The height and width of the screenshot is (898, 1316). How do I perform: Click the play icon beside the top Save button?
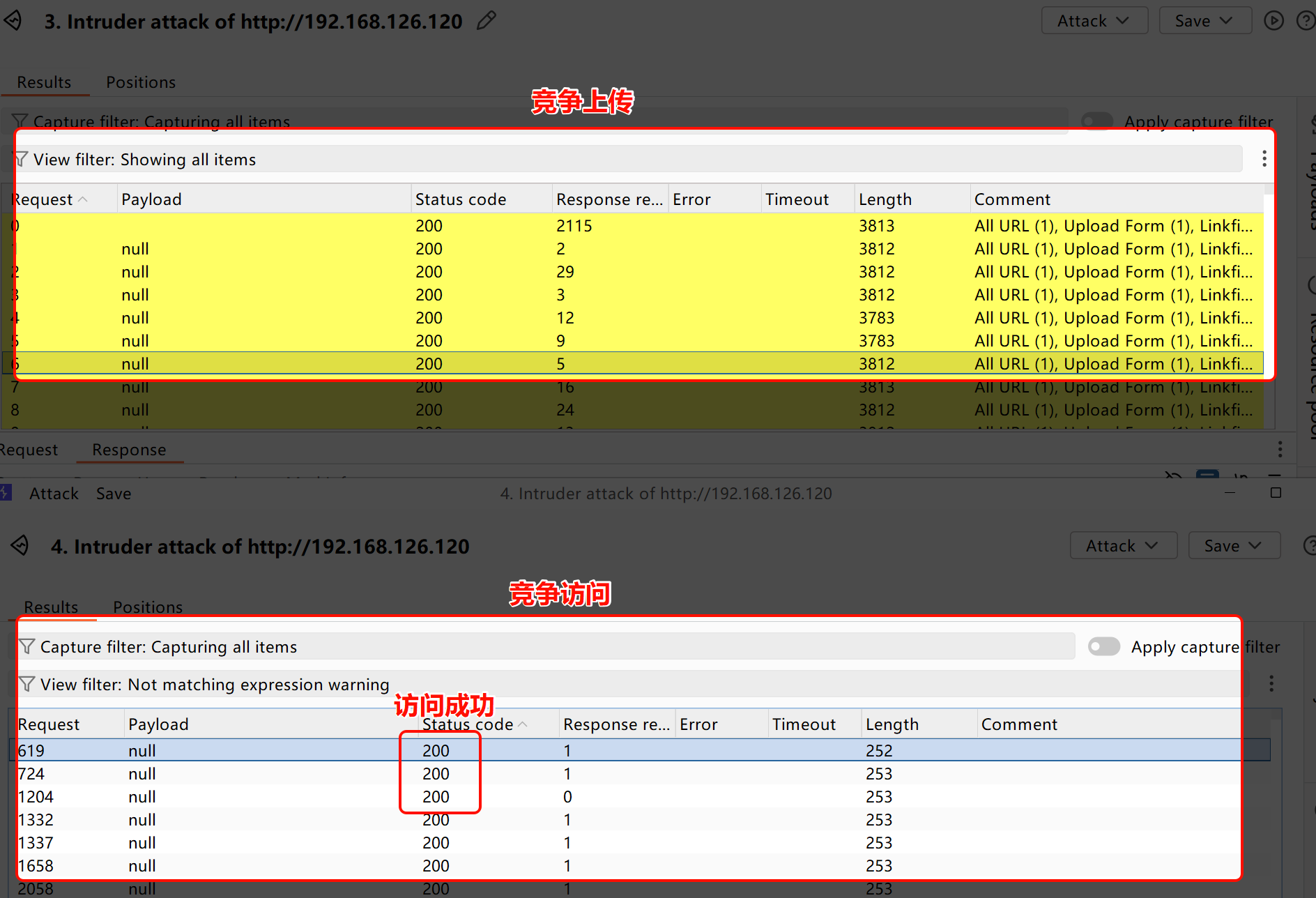(x=1273, y=21)
